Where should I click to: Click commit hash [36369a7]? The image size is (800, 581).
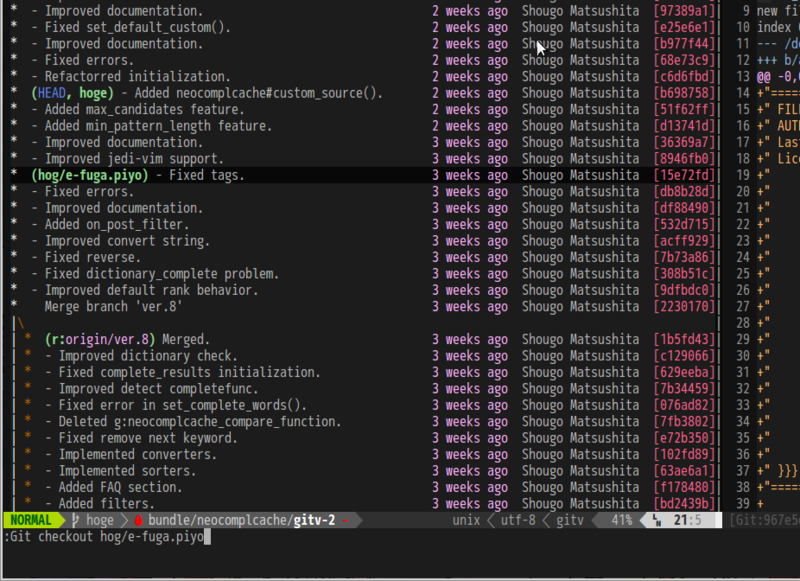[x=684, y=142]
